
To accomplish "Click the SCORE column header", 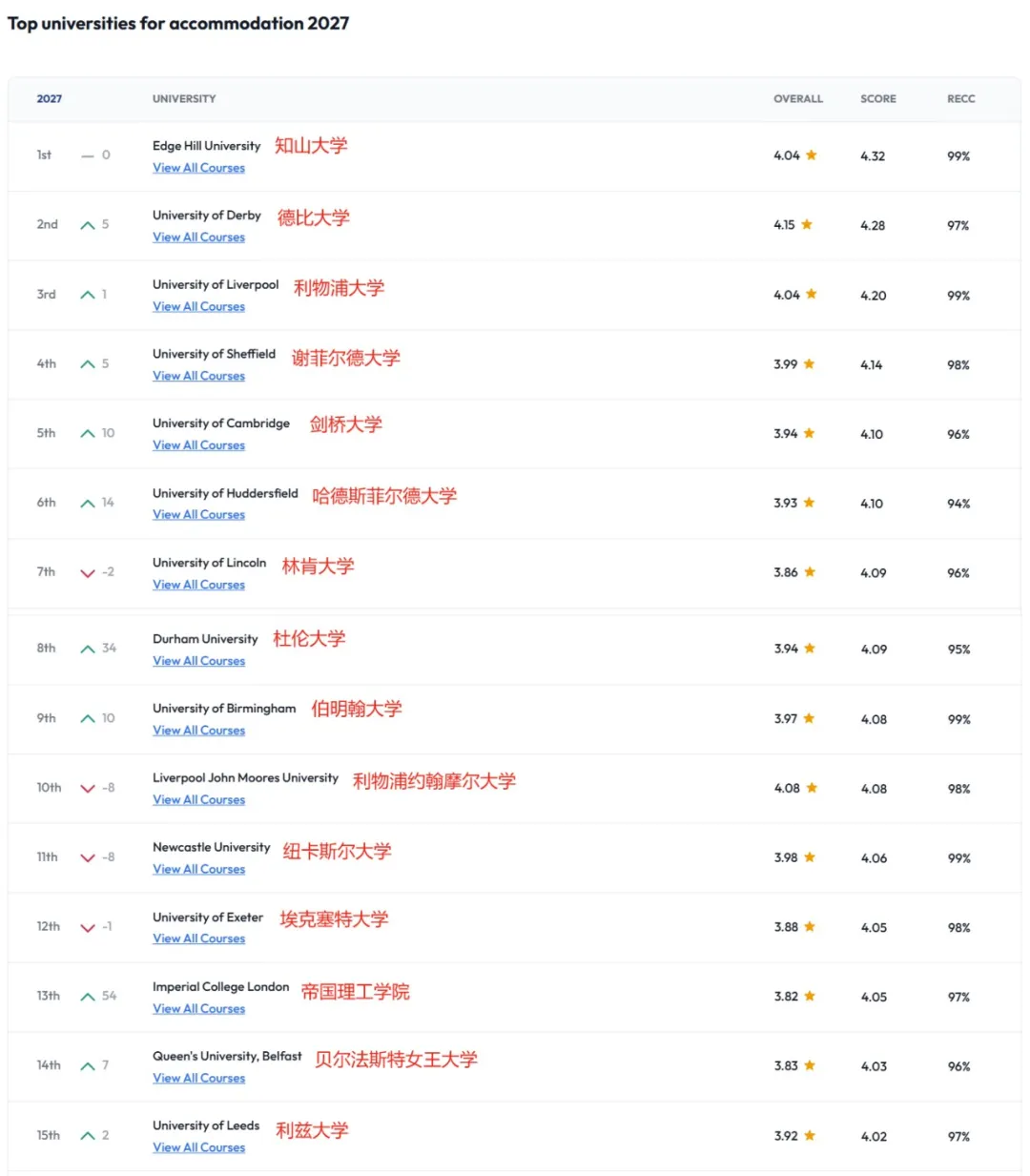I will click(x=878, y=99).
